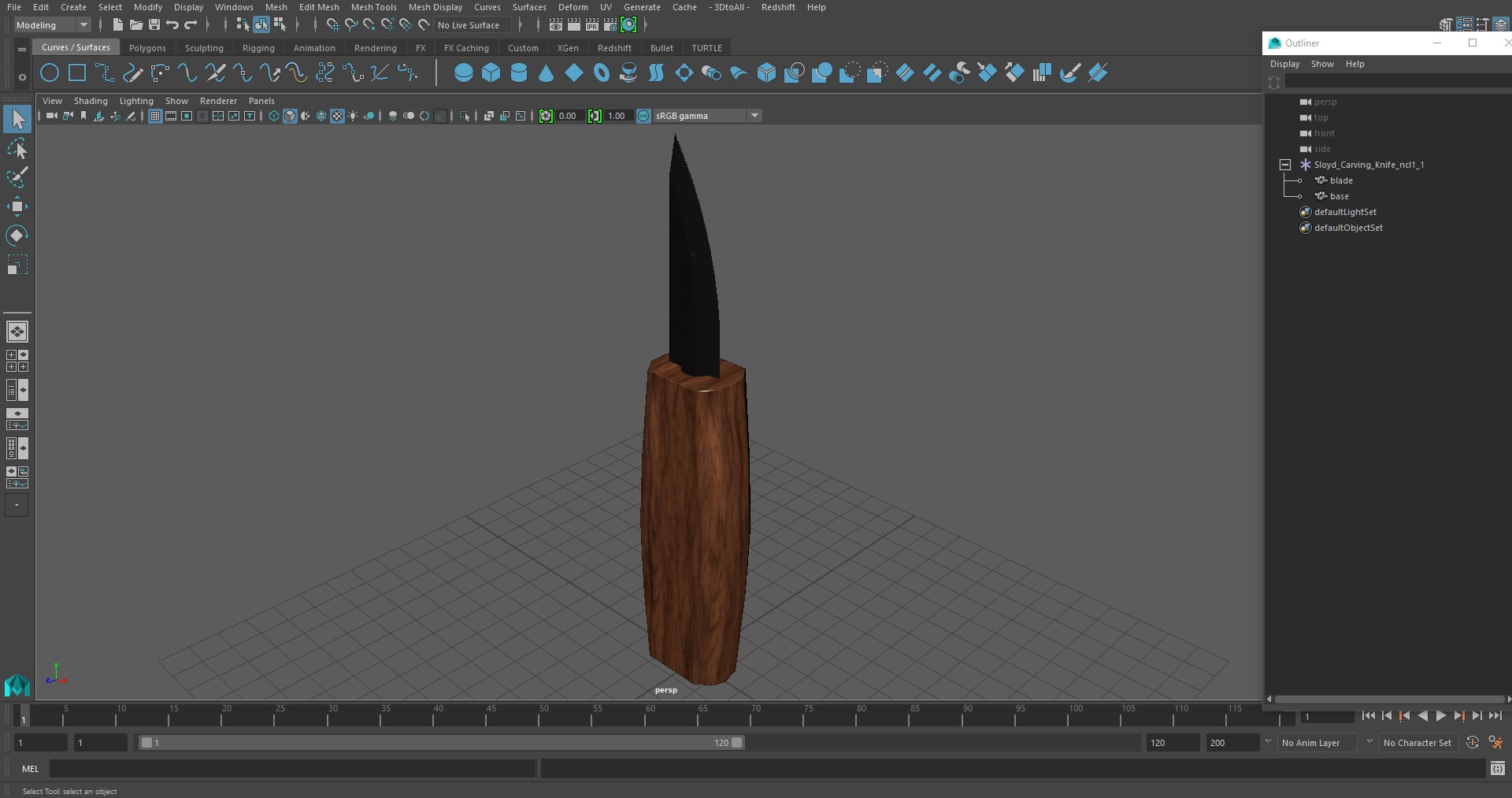This screenshot has width=1512, height=798.
Task: Play the animation backwards
Action: coord(1422,716)
